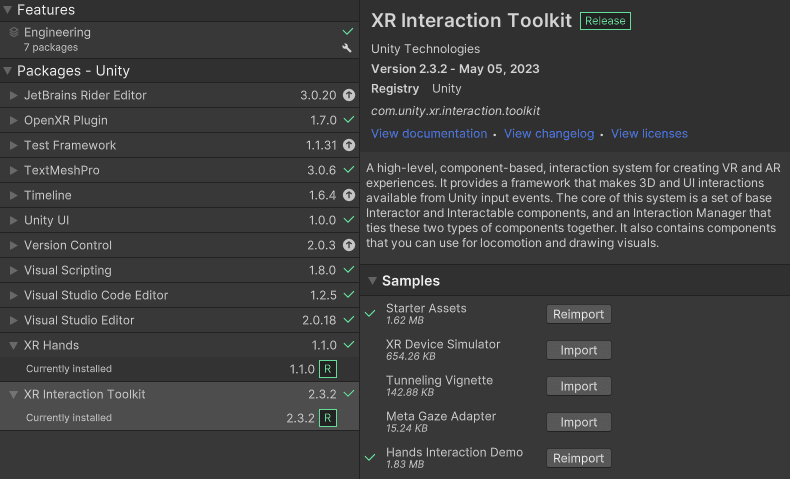Image resolution: width=790 pixels, height=479 pixels.
Task: Click the update available icon beside Test Framework
Action: point(348,146)
